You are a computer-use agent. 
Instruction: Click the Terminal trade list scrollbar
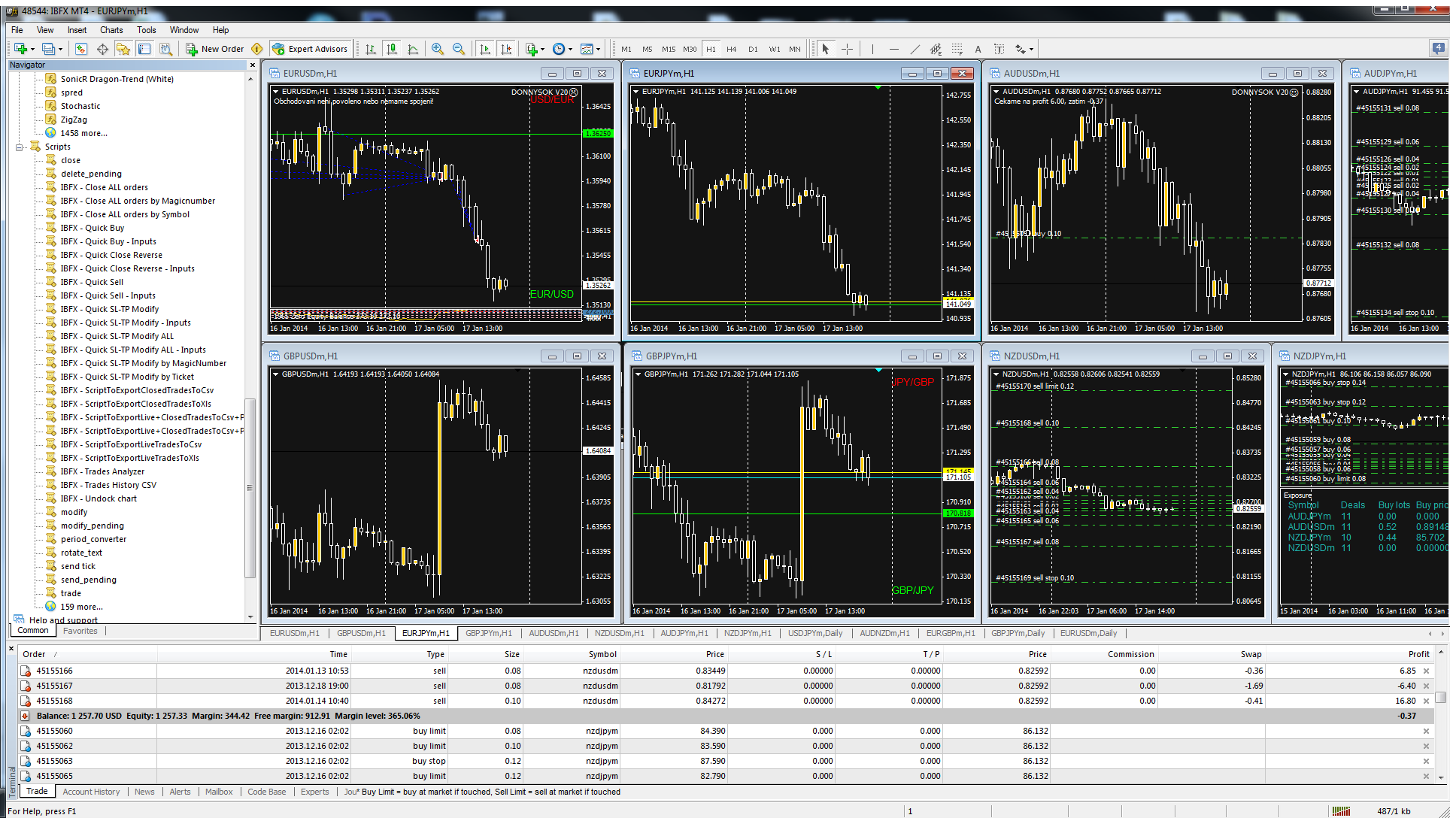tap(1440, 698)
